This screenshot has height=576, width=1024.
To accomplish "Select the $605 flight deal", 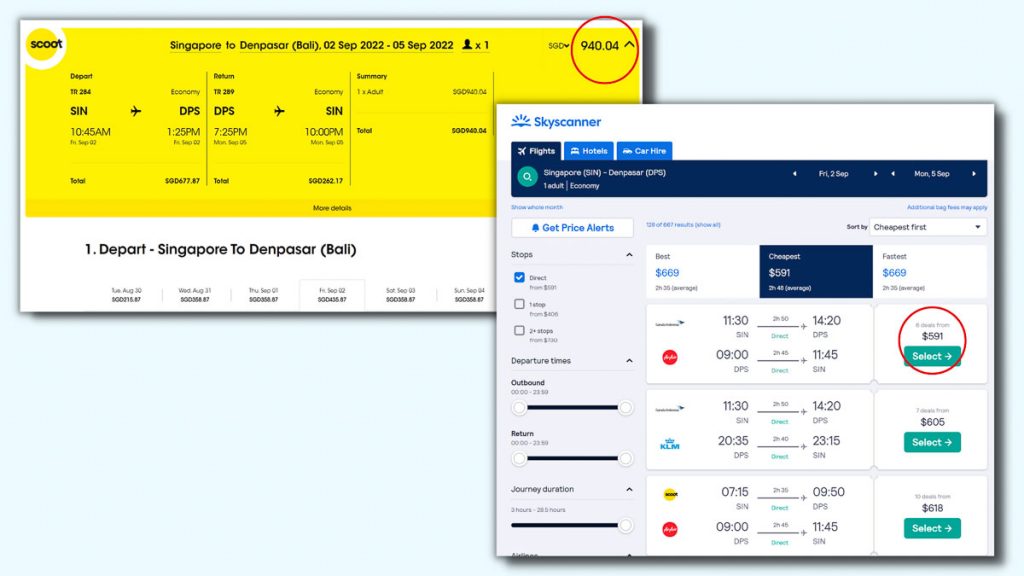I will click(932, 442).
